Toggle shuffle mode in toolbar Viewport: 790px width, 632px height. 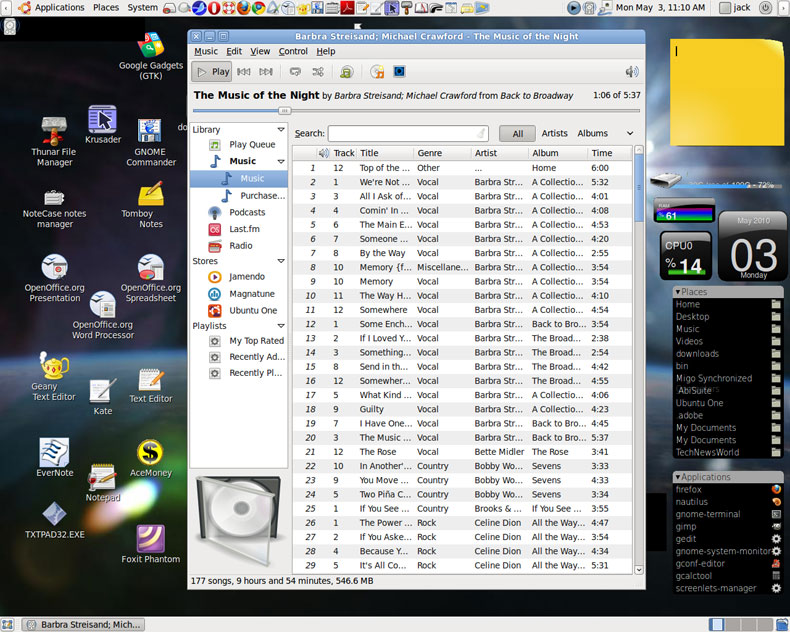tap(318, 72)
